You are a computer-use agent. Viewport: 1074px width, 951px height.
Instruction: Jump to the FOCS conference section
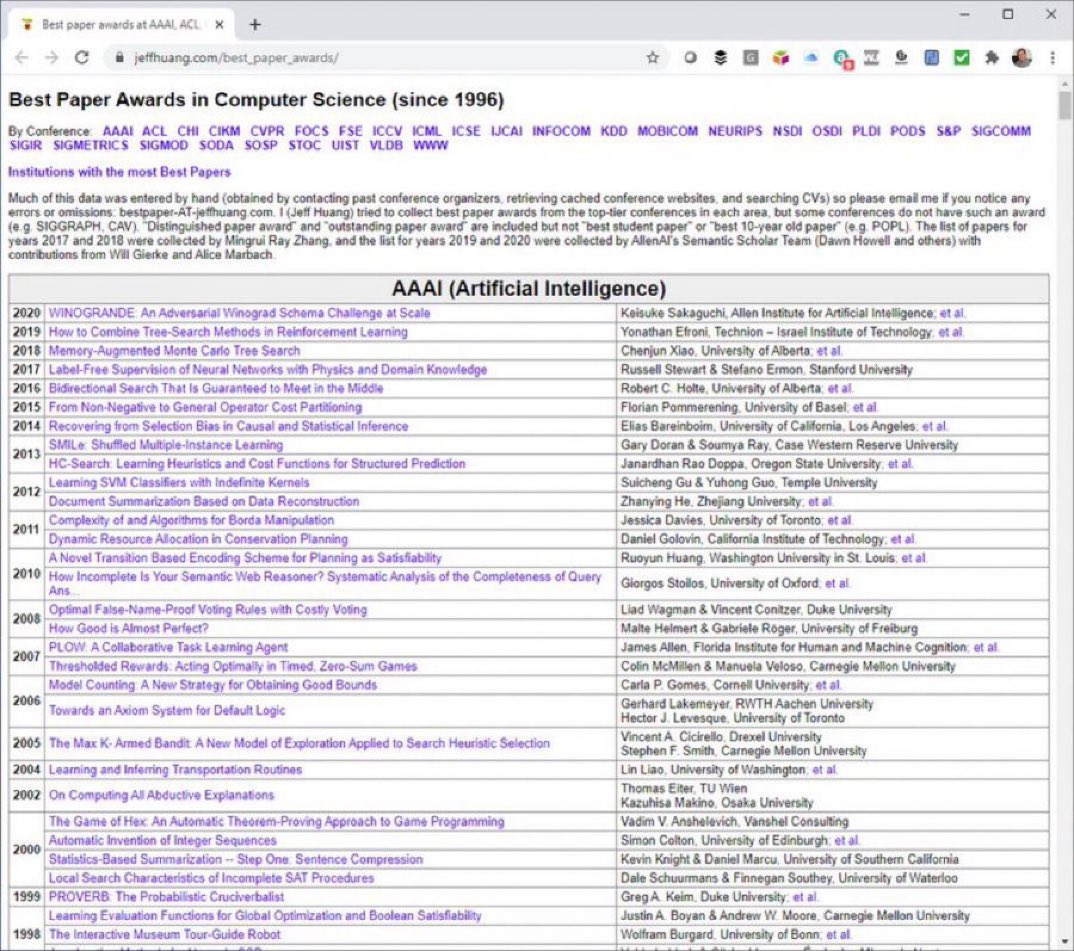tap(312, 131)
